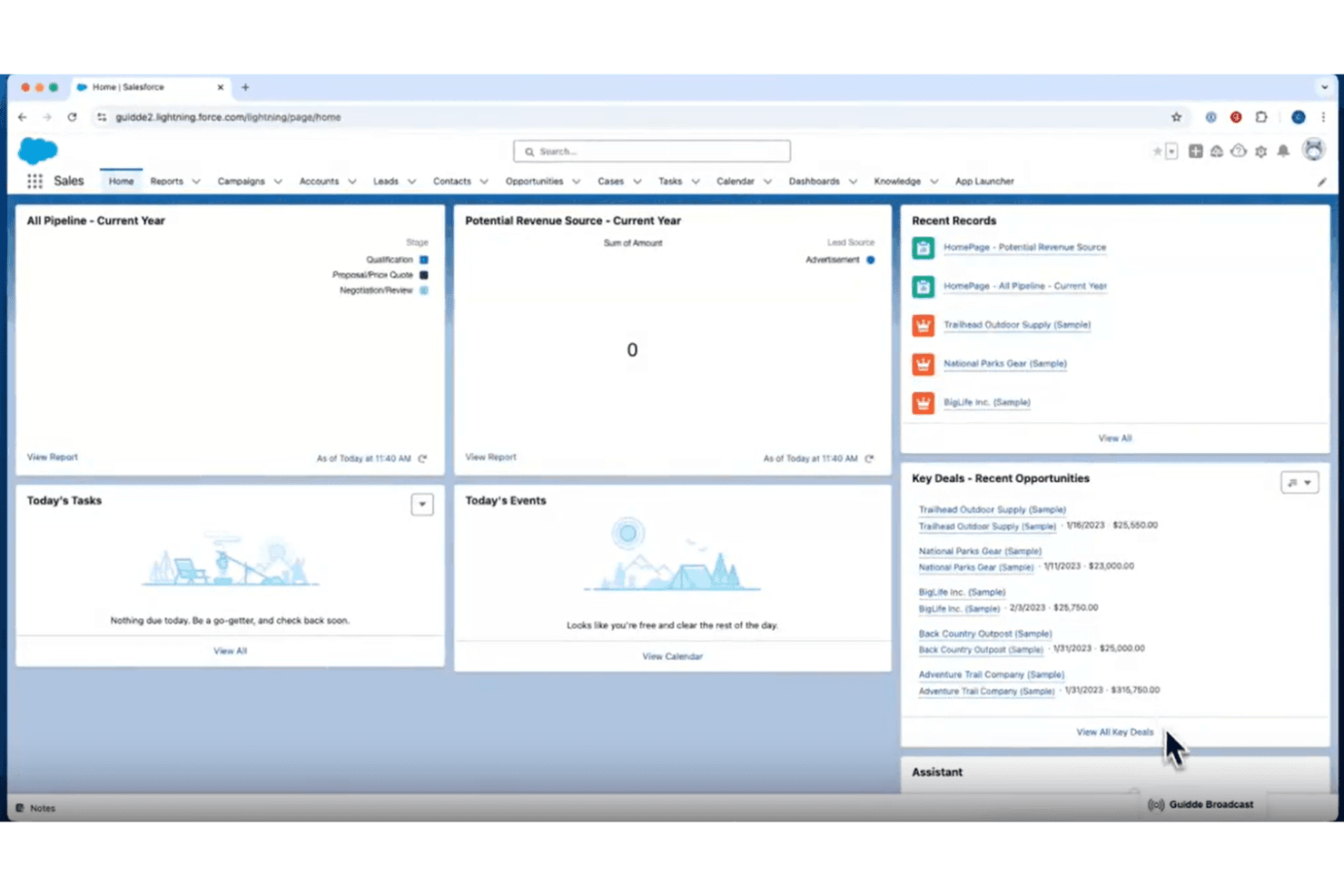Click the Trailhead Outdoor Supply record icon
1344x896 pixels.
924,325
